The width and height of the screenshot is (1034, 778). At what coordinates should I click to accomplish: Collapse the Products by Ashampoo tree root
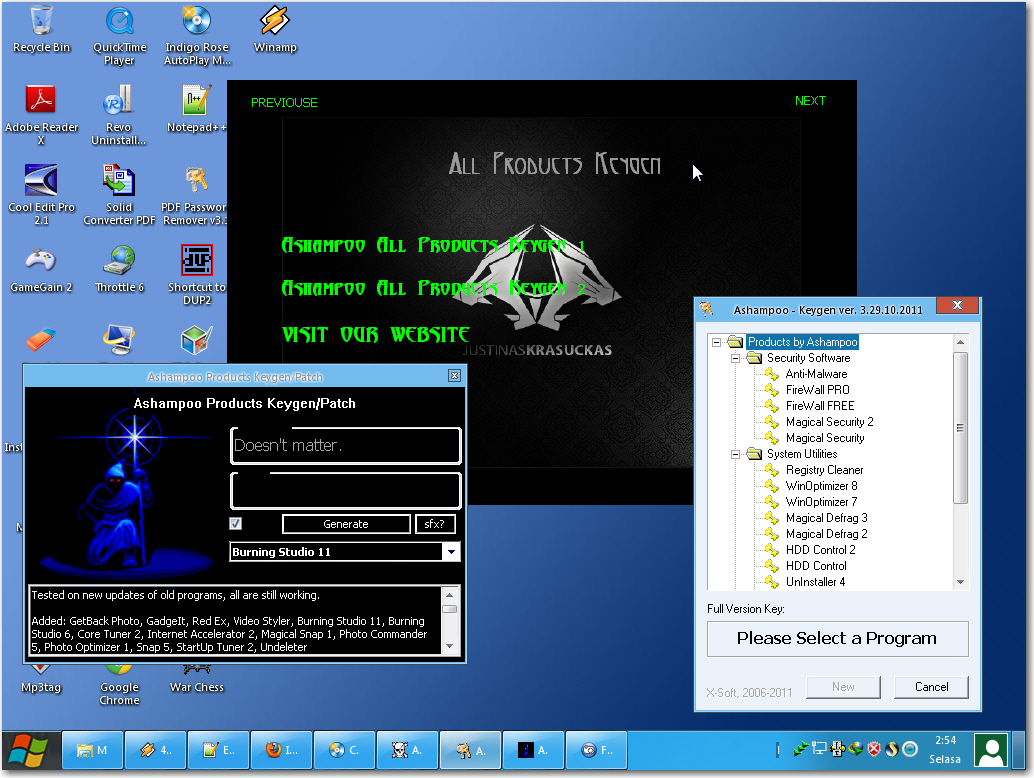[x=716, y=342]
